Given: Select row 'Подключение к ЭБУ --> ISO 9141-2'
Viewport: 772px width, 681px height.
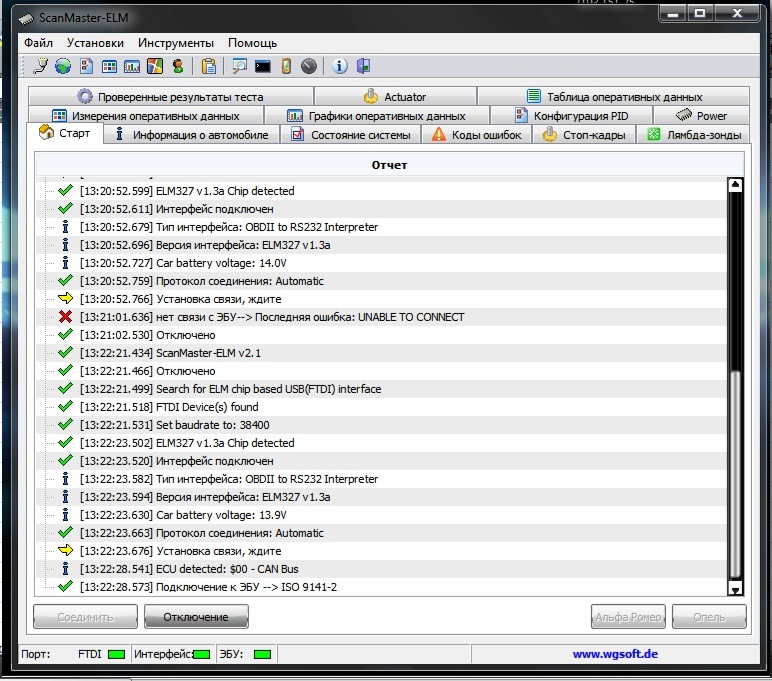Looking at the screenshot, I should point(381,587).
